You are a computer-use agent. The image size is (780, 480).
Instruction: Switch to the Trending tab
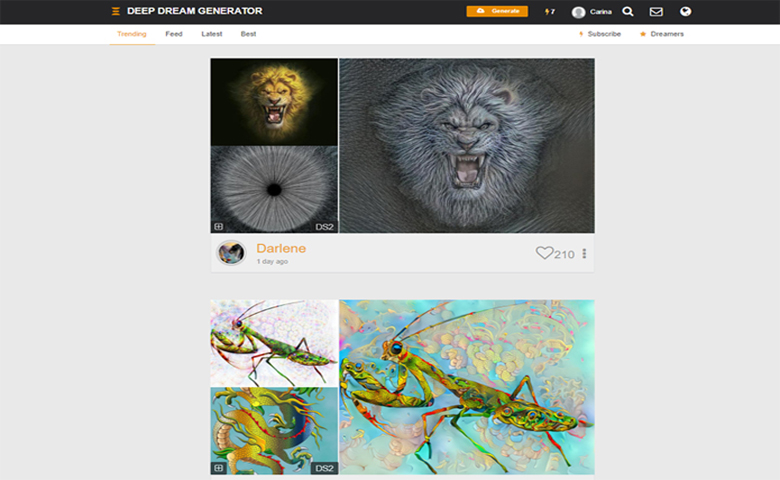[x=132, y=34]
